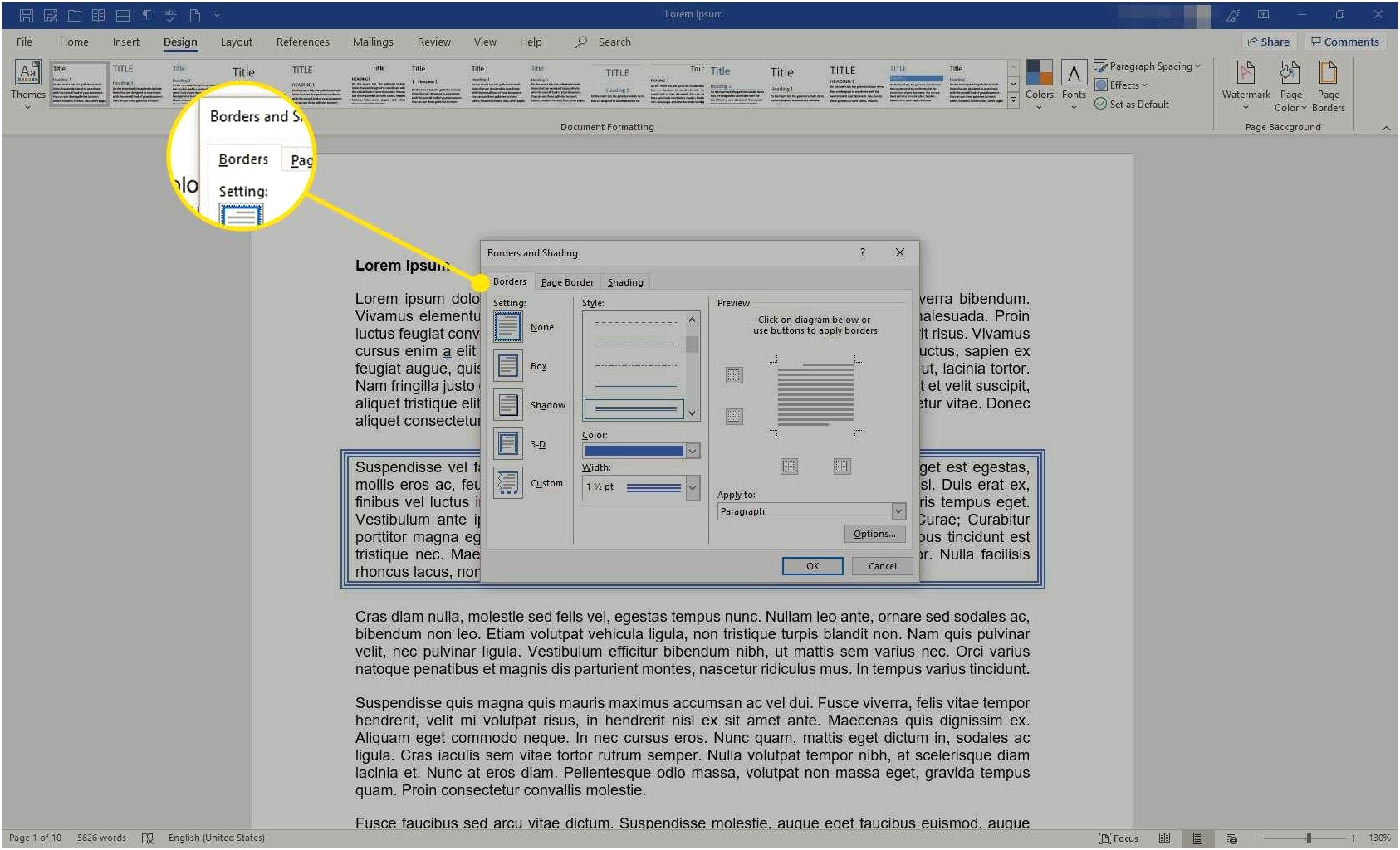Apply the 3-D border setting icon
This screenshot has height=850, width=1400.
(508, 444)
